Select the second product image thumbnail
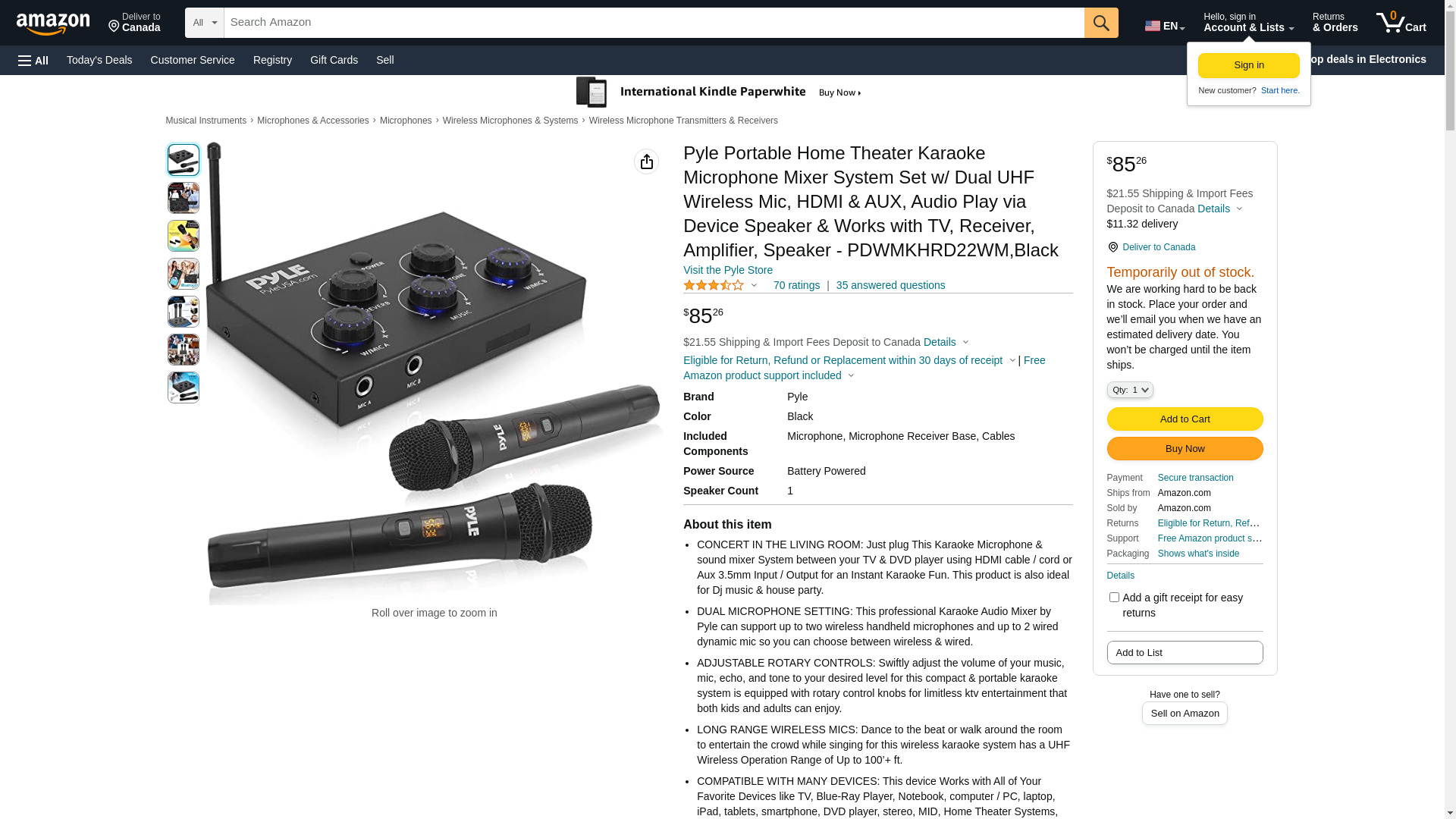 click(184, 198)
